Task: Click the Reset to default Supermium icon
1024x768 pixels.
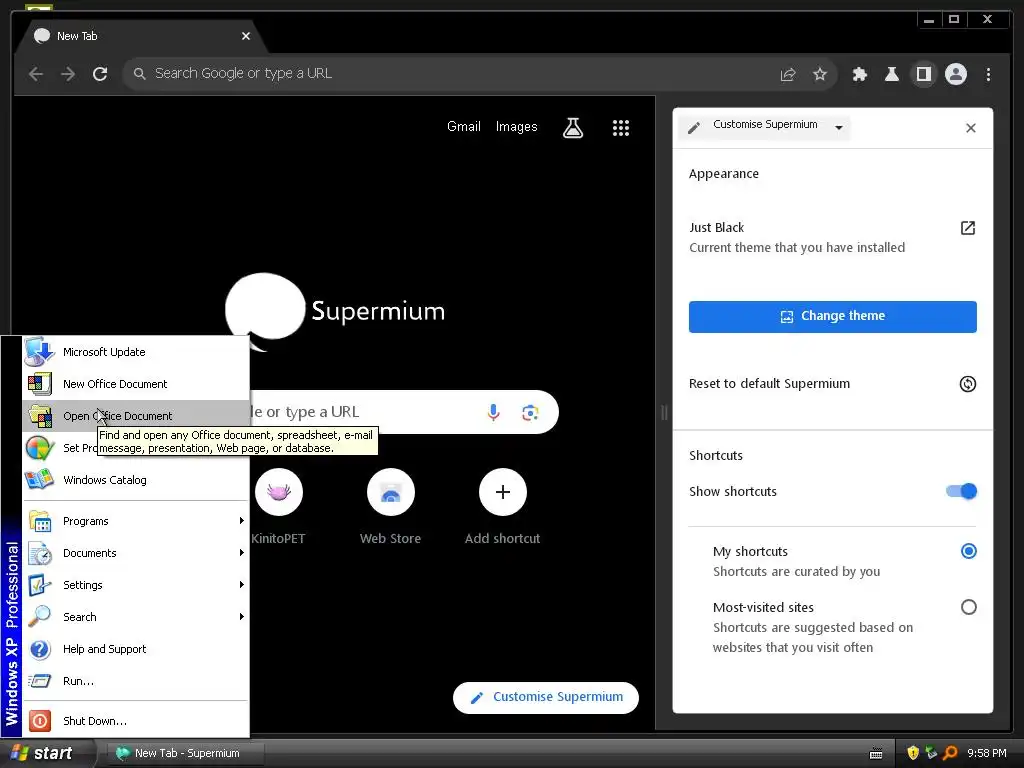Action: pos(968,384)
